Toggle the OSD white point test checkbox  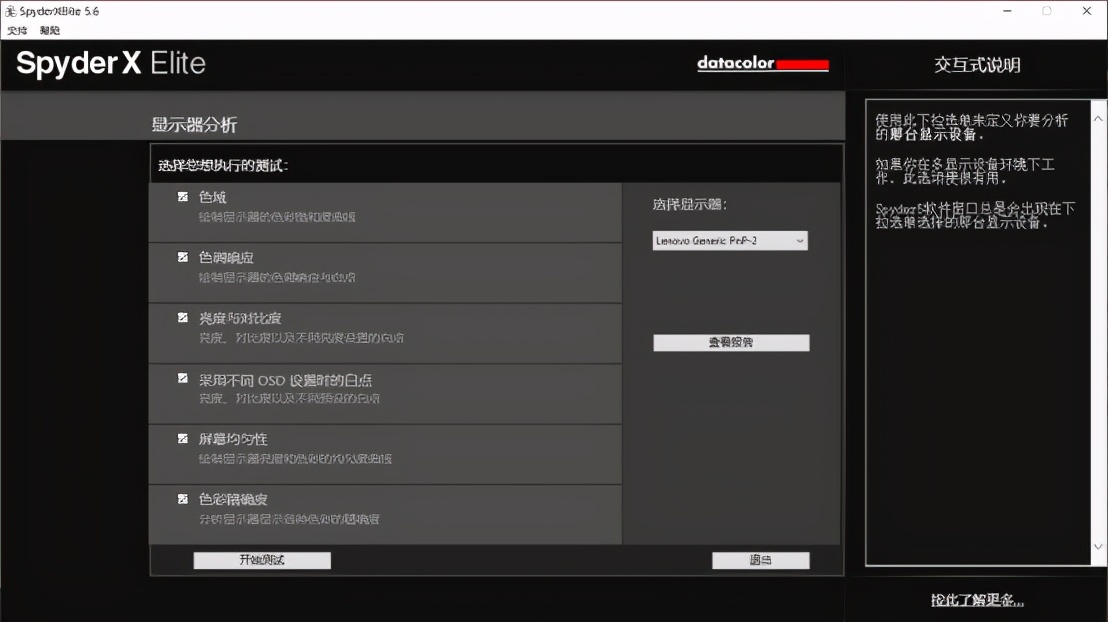coord(183,379)
